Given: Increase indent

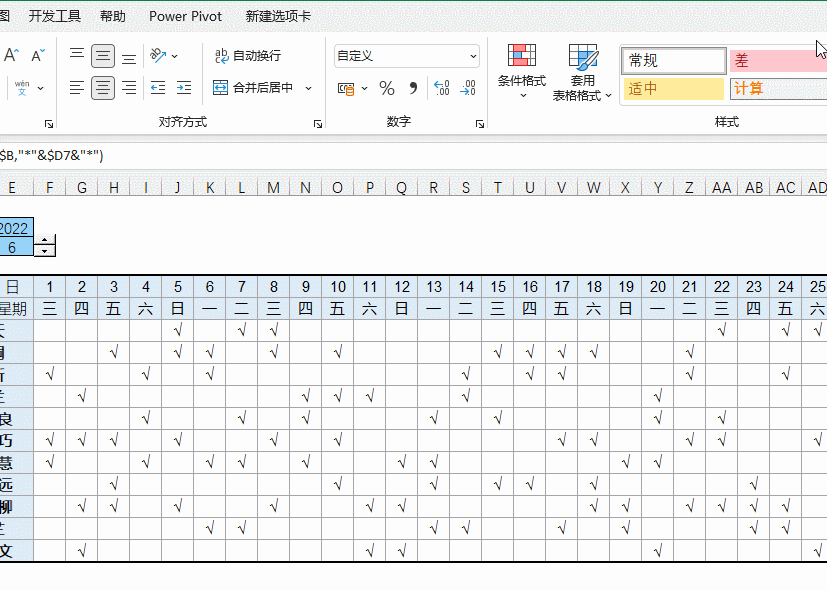Looking at the screenshot, I should click(x=184, y=88).
